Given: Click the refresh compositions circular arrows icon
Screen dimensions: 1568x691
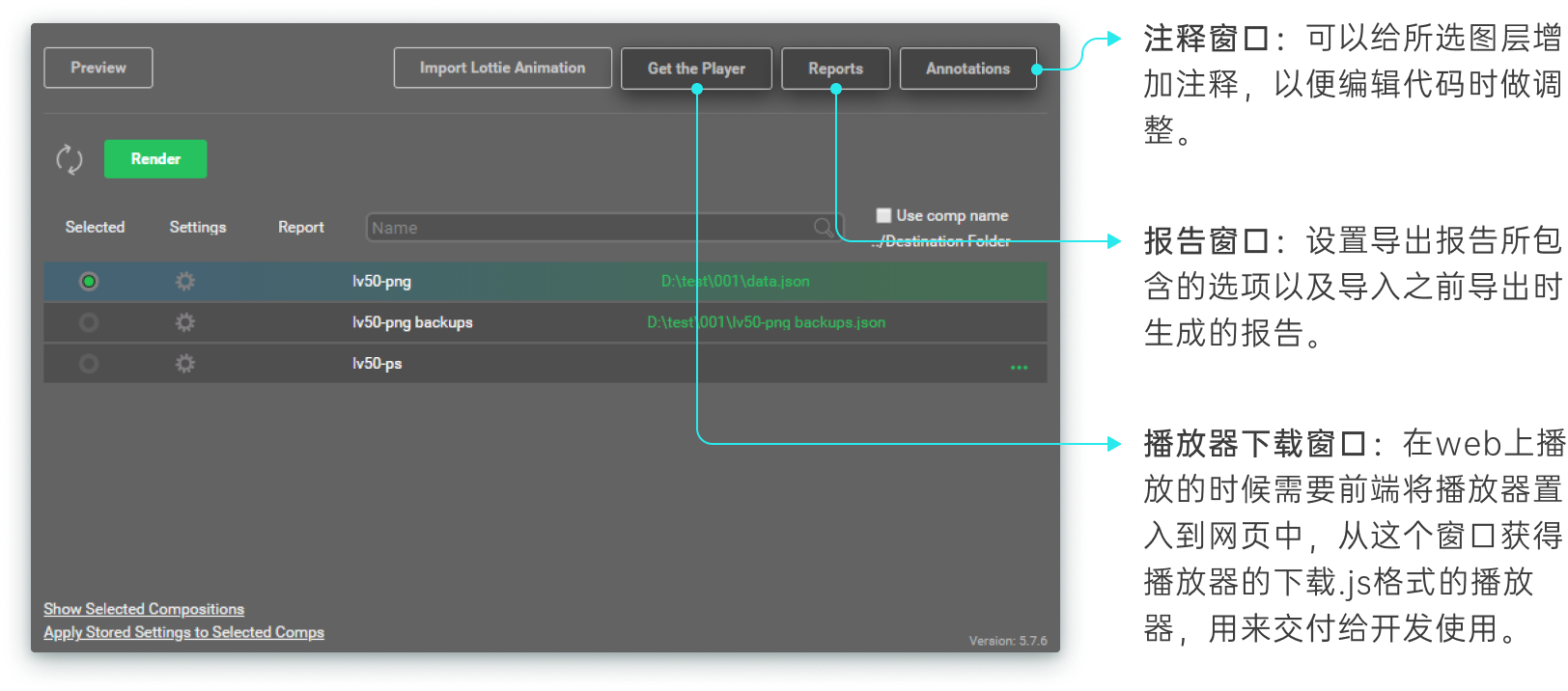Looking at the screenshot, I should coord(70,159).
